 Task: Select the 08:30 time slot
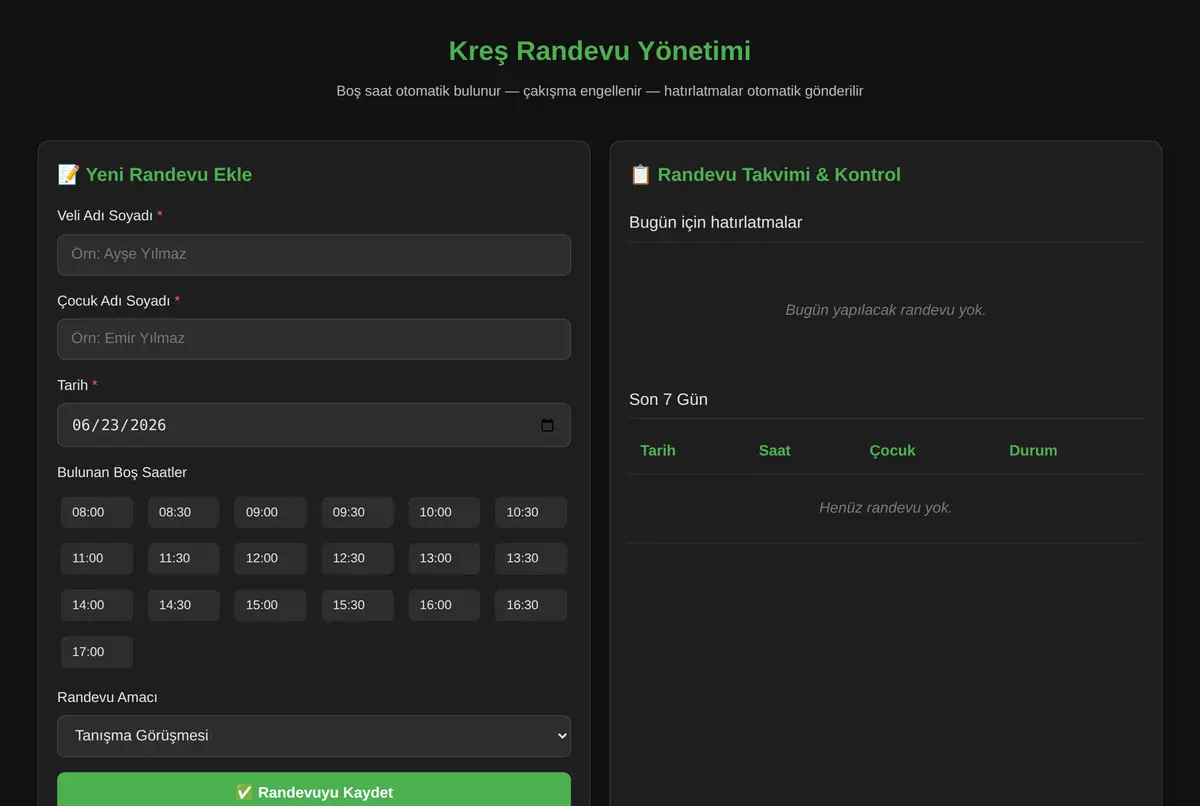click(x=183, y=512)
